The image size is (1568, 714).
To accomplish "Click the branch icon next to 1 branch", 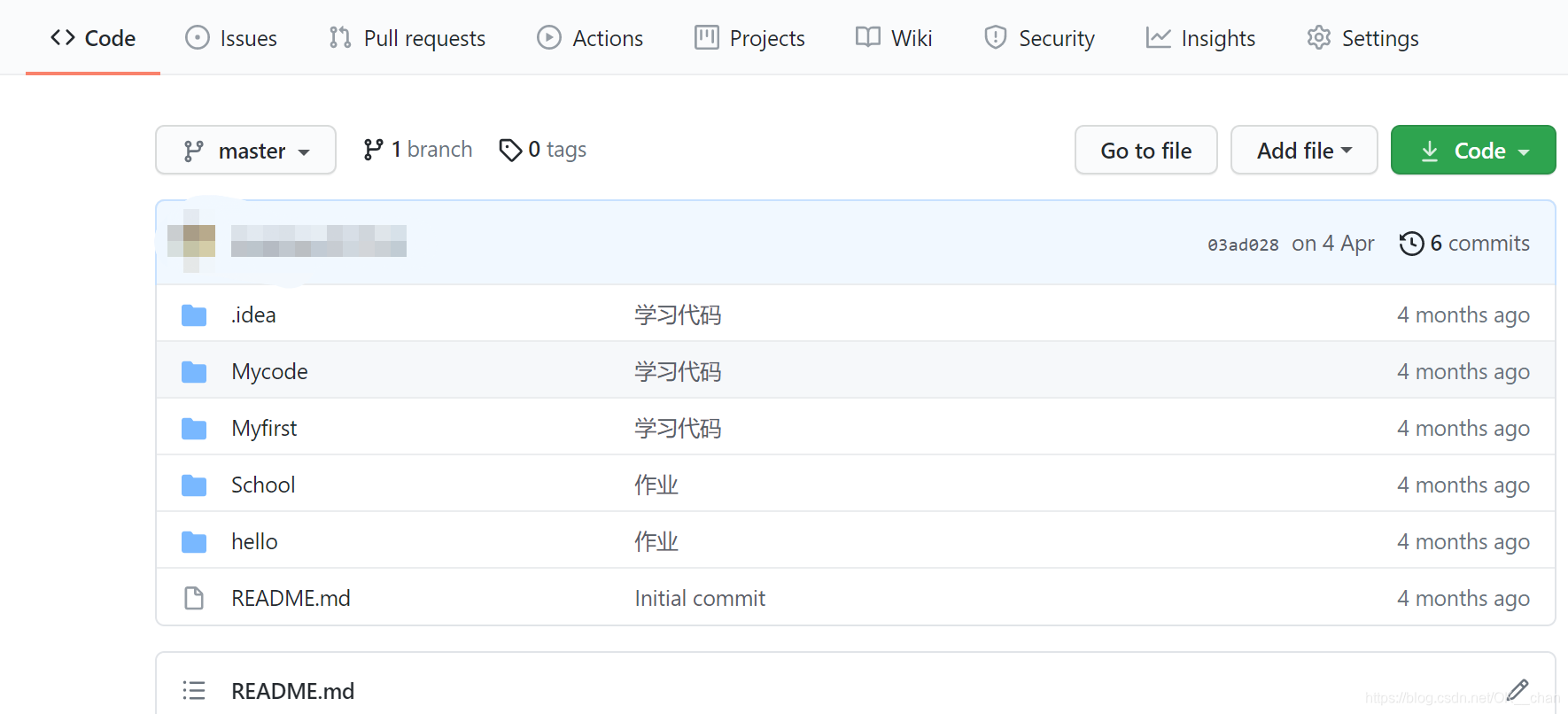I will (373, 150).
